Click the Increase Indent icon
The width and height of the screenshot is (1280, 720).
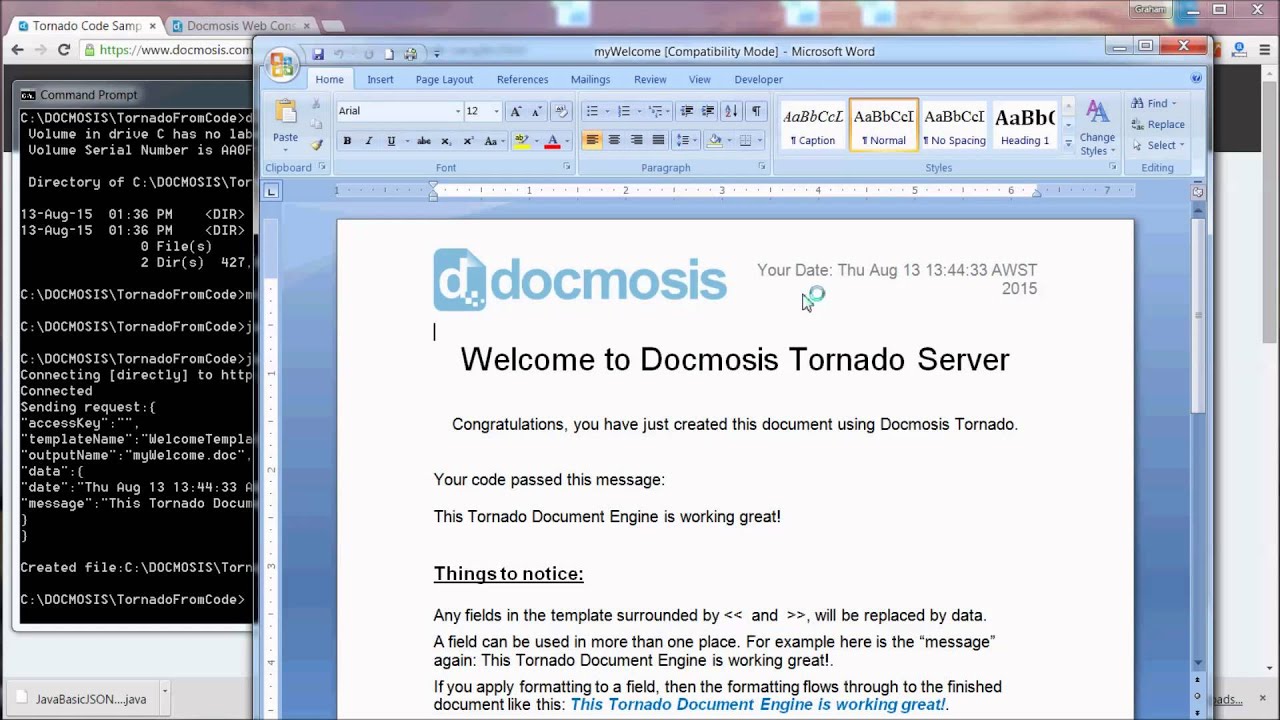[x=708, y=111]
